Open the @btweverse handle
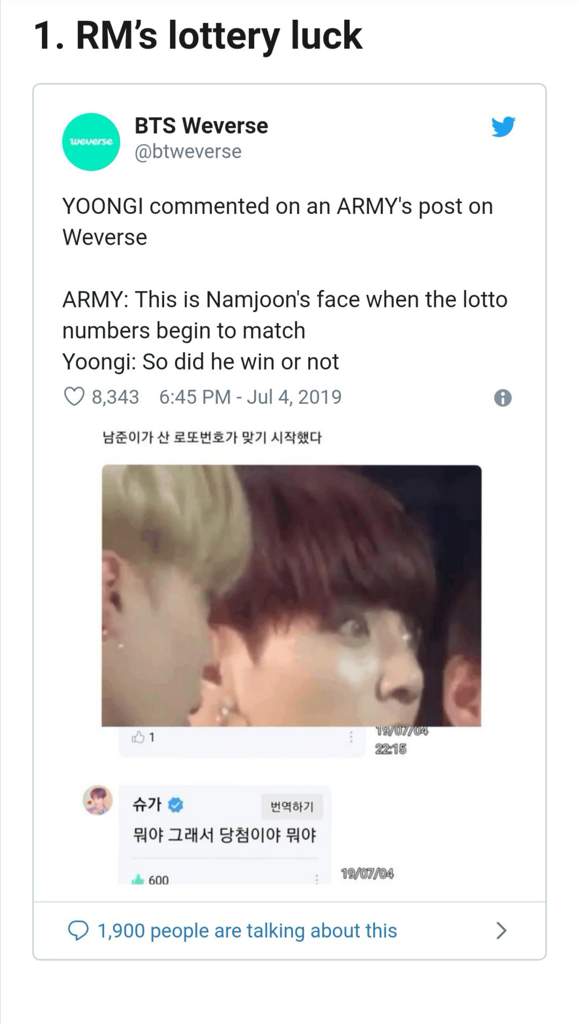Image resolution: width=579 pixels, height=1024 pixels. (188, 152)
